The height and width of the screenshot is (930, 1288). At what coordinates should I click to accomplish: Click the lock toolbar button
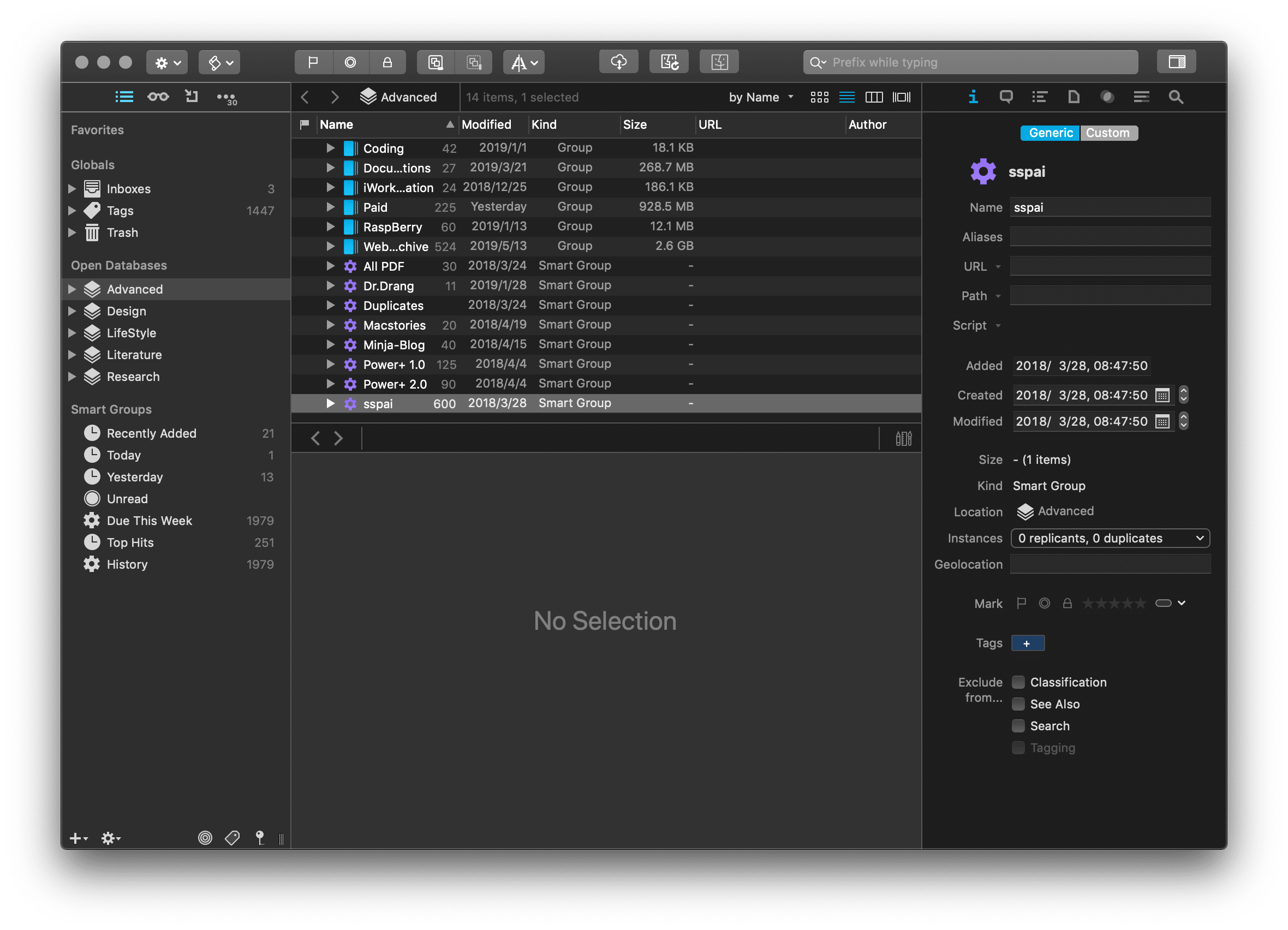point(387,62)
